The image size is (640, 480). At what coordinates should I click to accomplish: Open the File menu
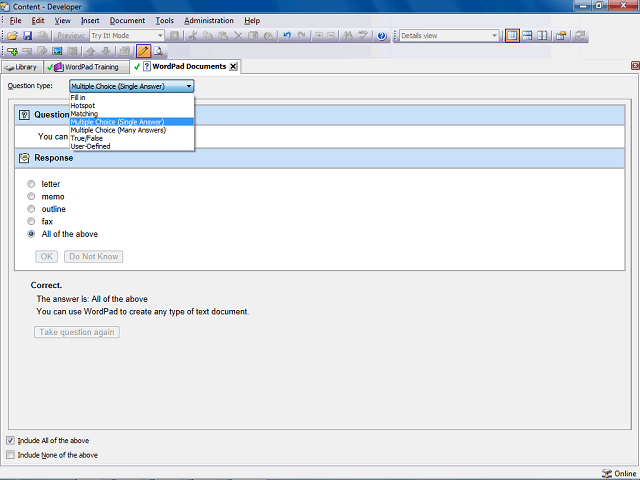click(x=15, y=20)
